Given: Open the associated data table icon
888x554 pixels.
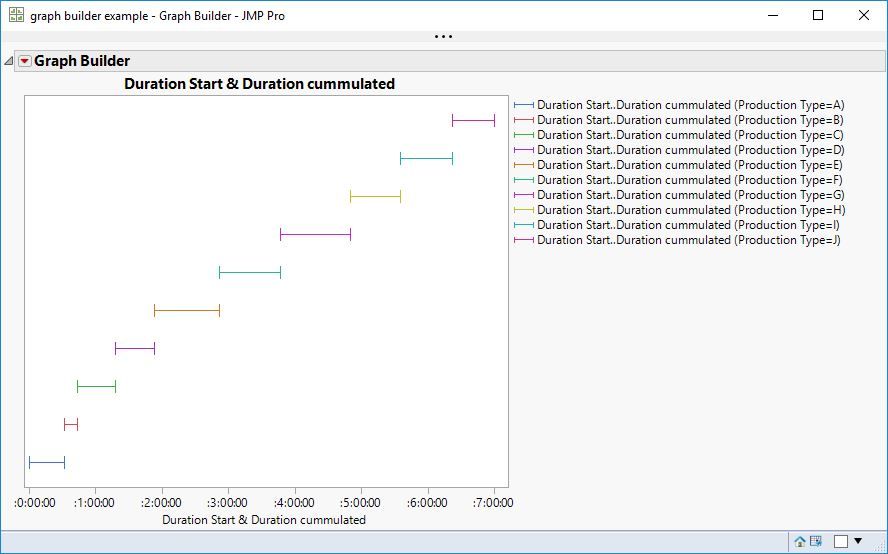Looking at the screenshot, I should [816, 541].
